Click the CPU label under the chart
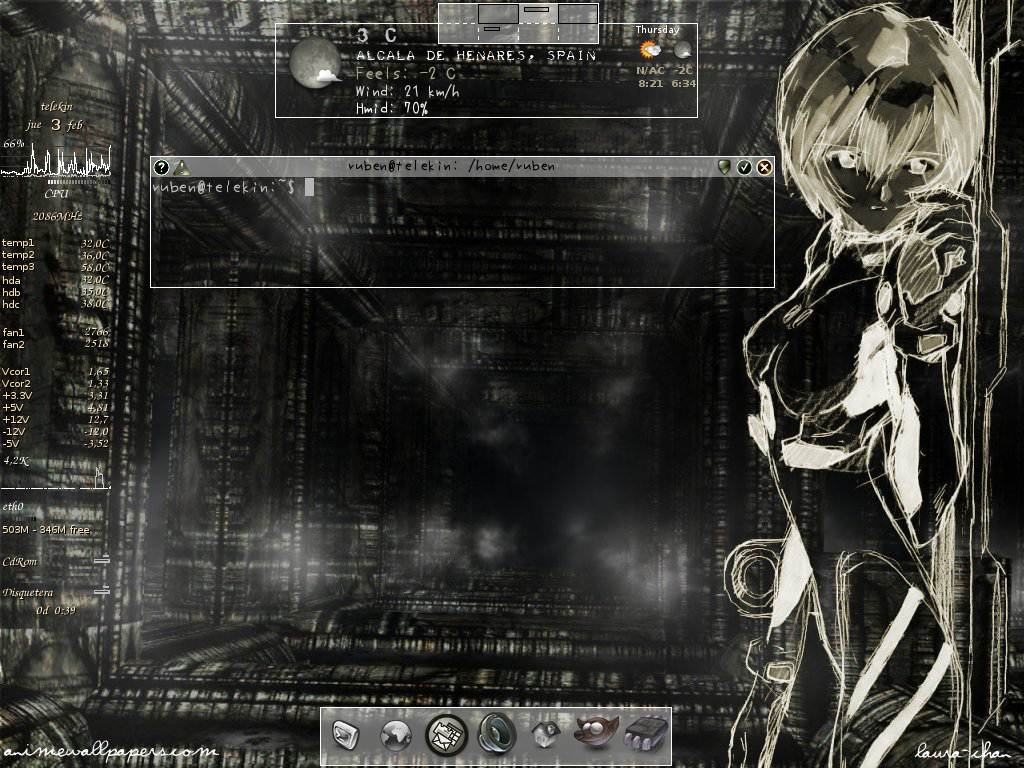 pyautogui.click(x=56, y=194)
